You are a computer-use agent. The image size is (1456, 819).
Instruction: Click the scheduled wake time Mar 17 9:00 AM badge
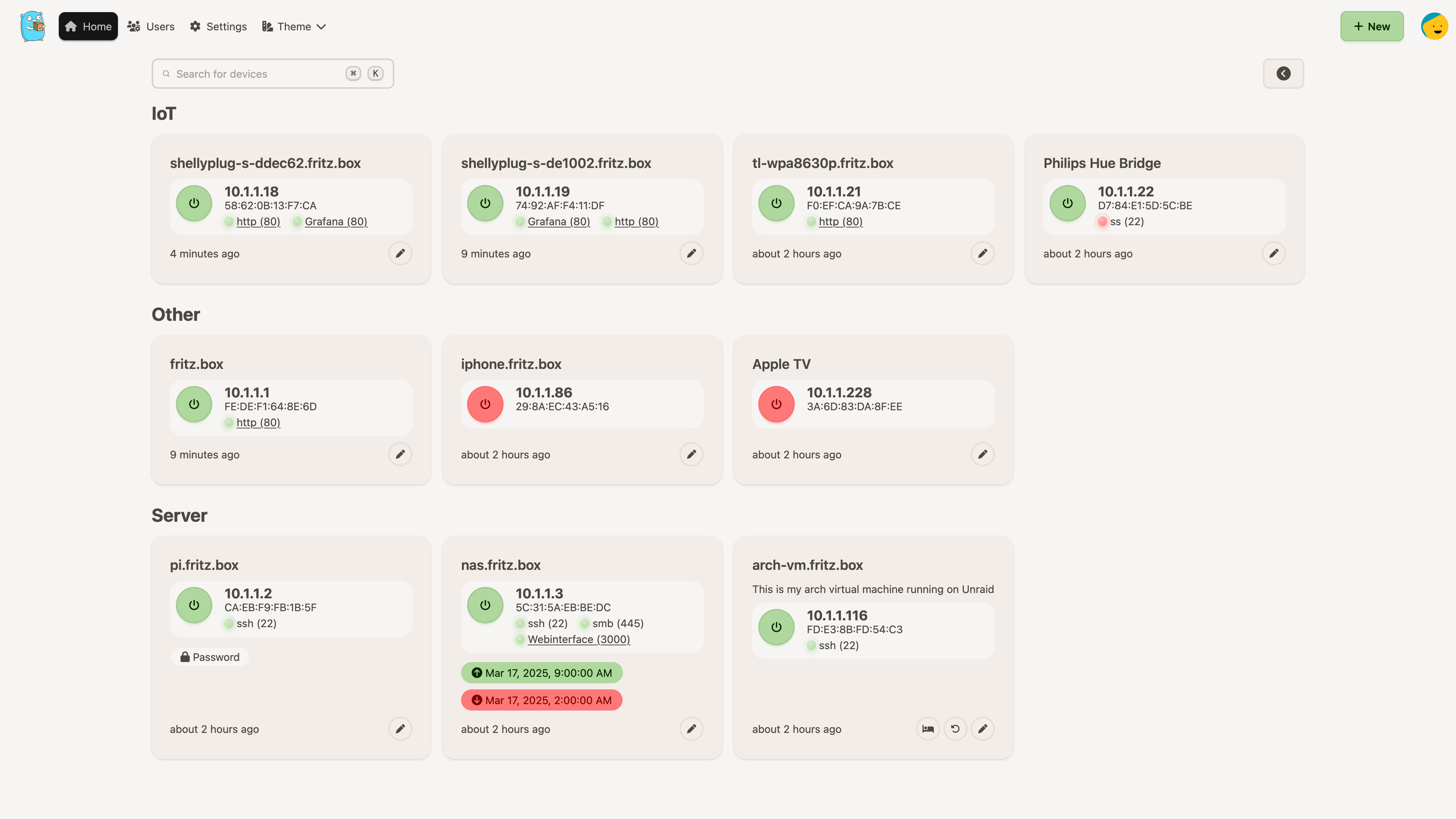[x=541, y=673]
